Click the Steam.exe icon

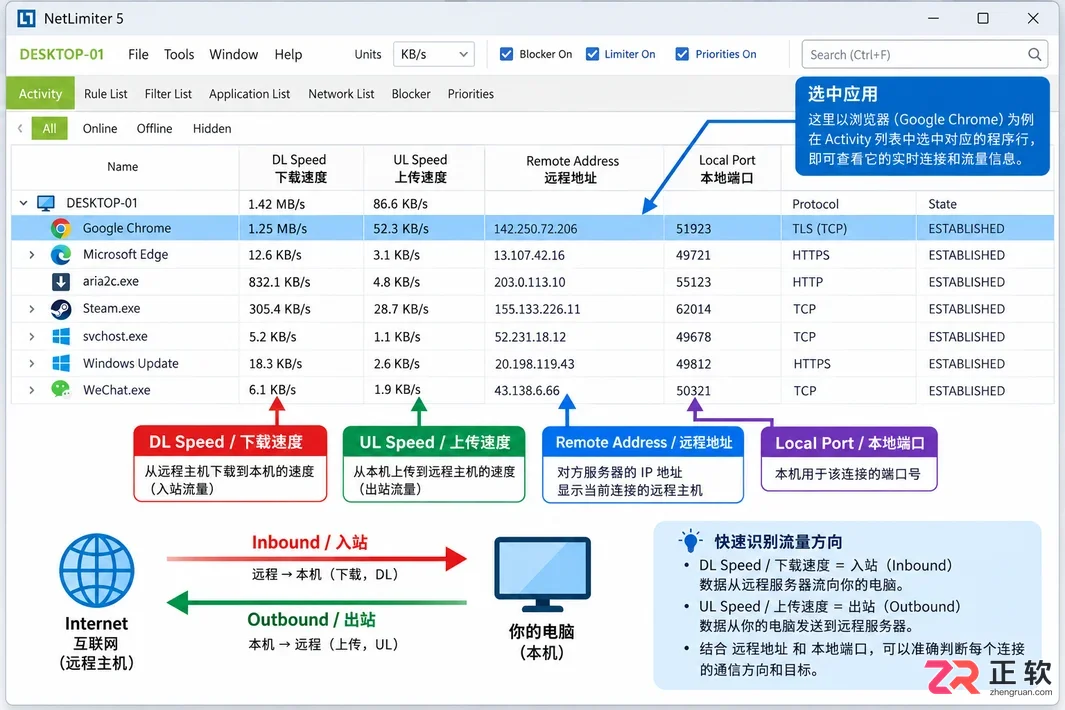point(61,309)
